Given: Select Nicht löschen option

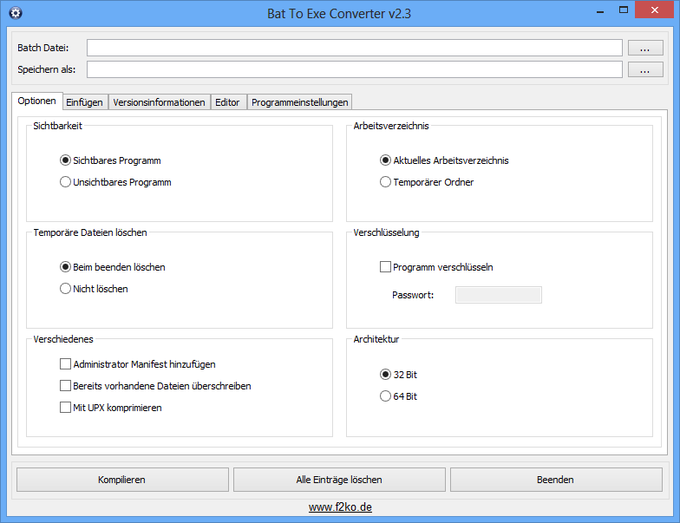Looking at the screenshot, I should point(94,289).
